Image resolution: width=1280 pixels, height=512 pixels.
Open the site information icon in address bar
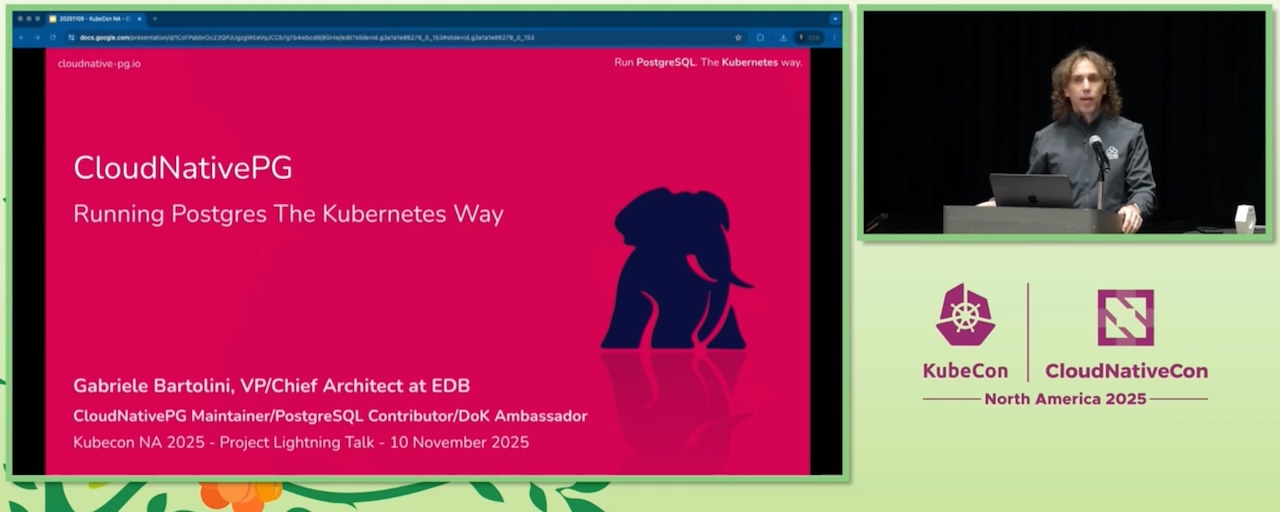(71, 38)
